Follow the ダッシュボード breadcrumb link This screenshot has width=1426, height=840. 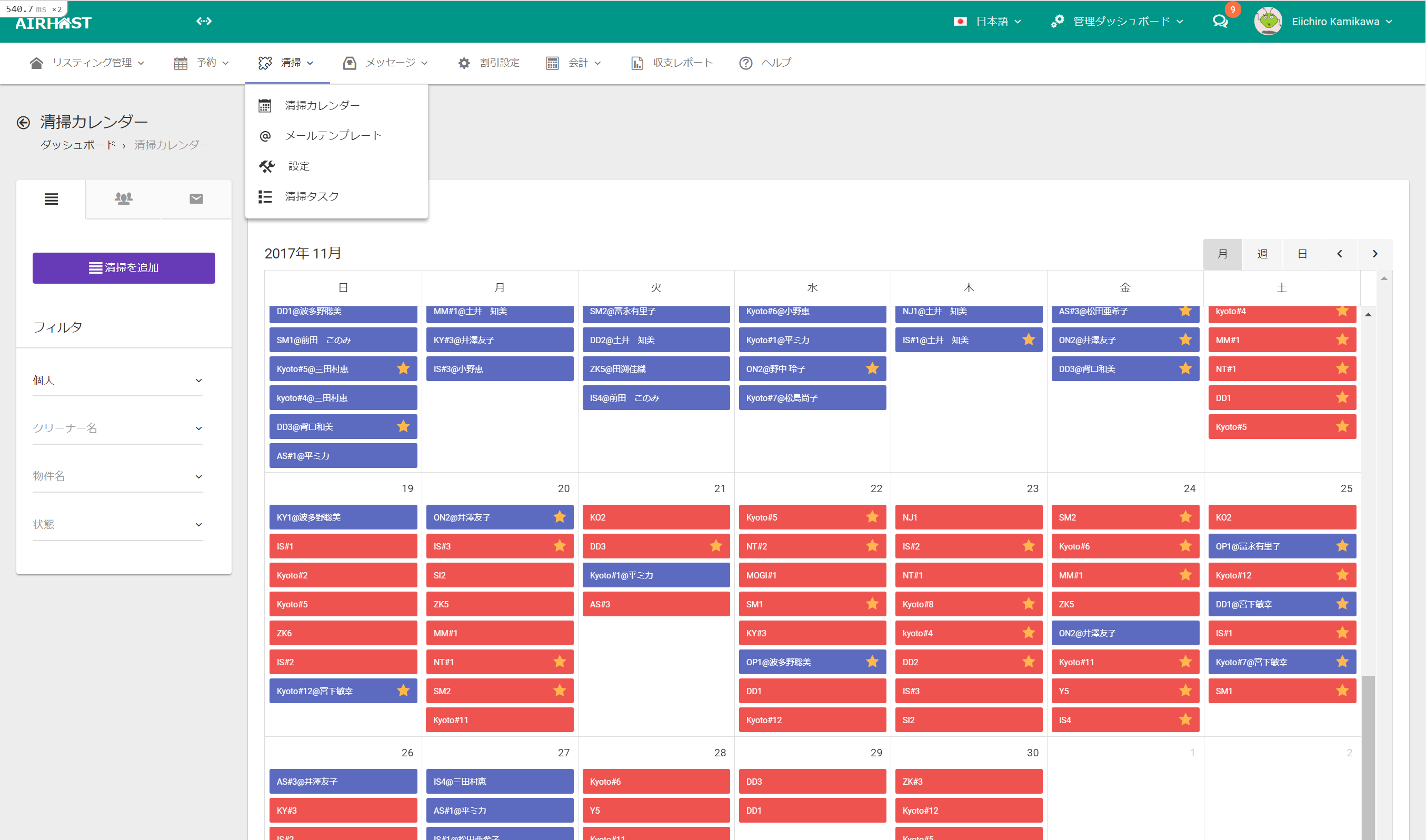click(77, 145)
